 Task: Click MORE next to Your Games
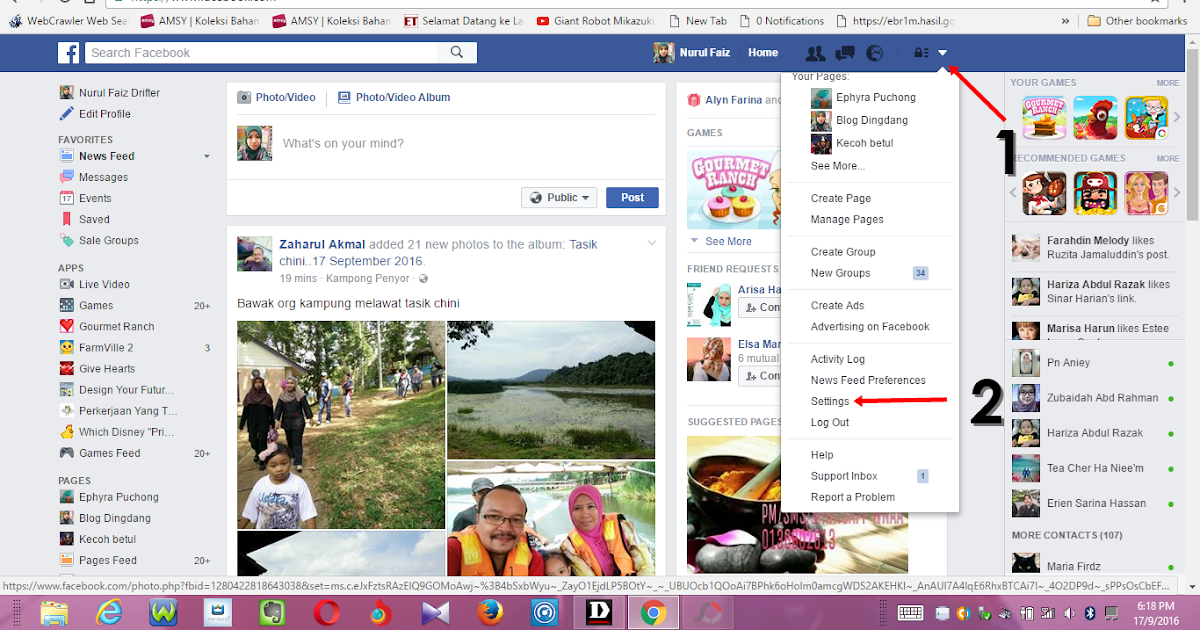[1168, 83]
